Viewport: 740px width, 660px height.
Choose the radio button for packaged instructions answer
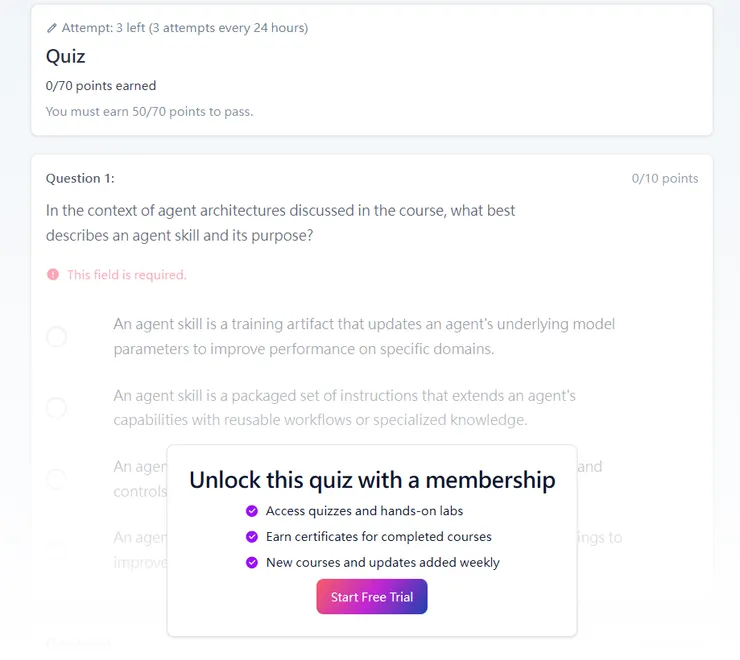pyautogui.click(x=57, y=408)
